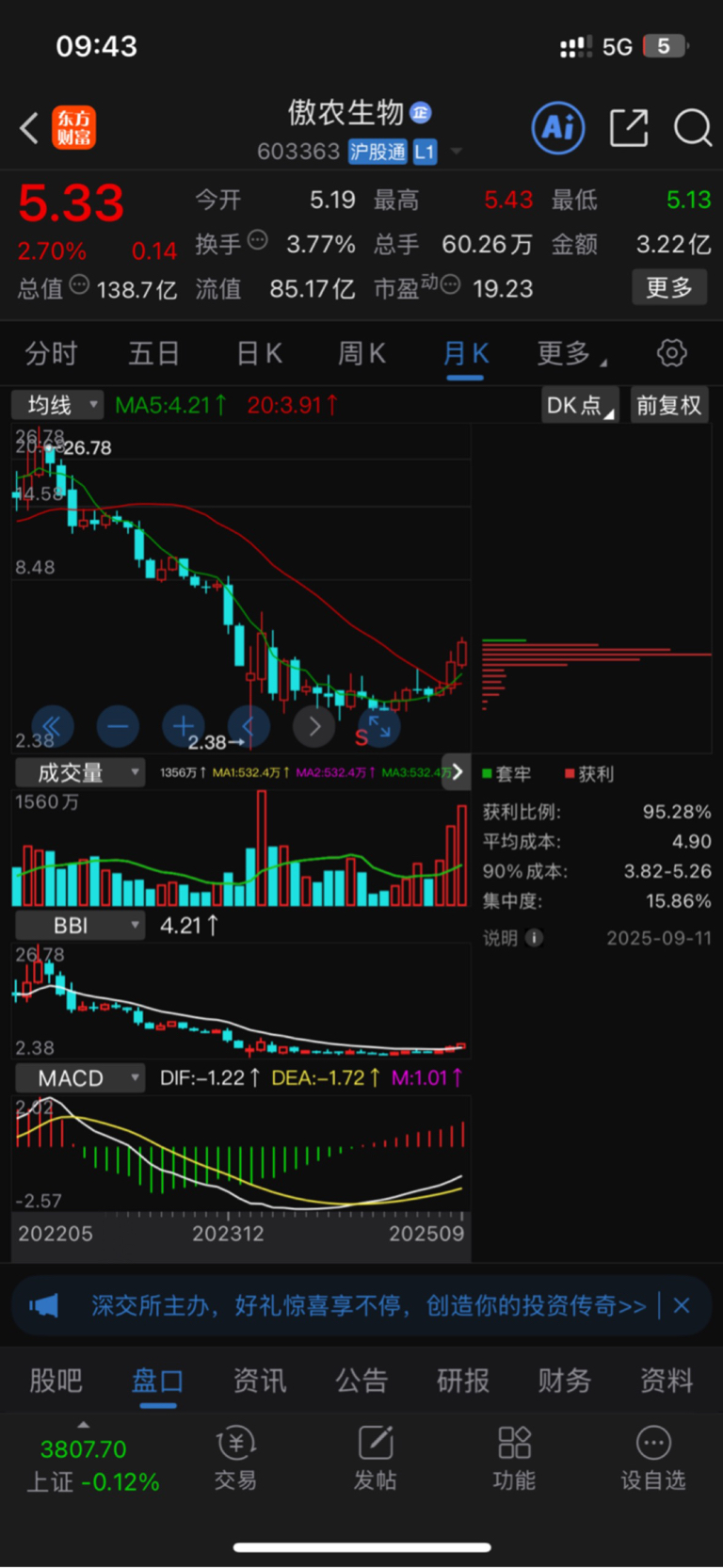The image size is (723, 1568).
Task: Open the 财务 tab
Action: point(565,1381)
